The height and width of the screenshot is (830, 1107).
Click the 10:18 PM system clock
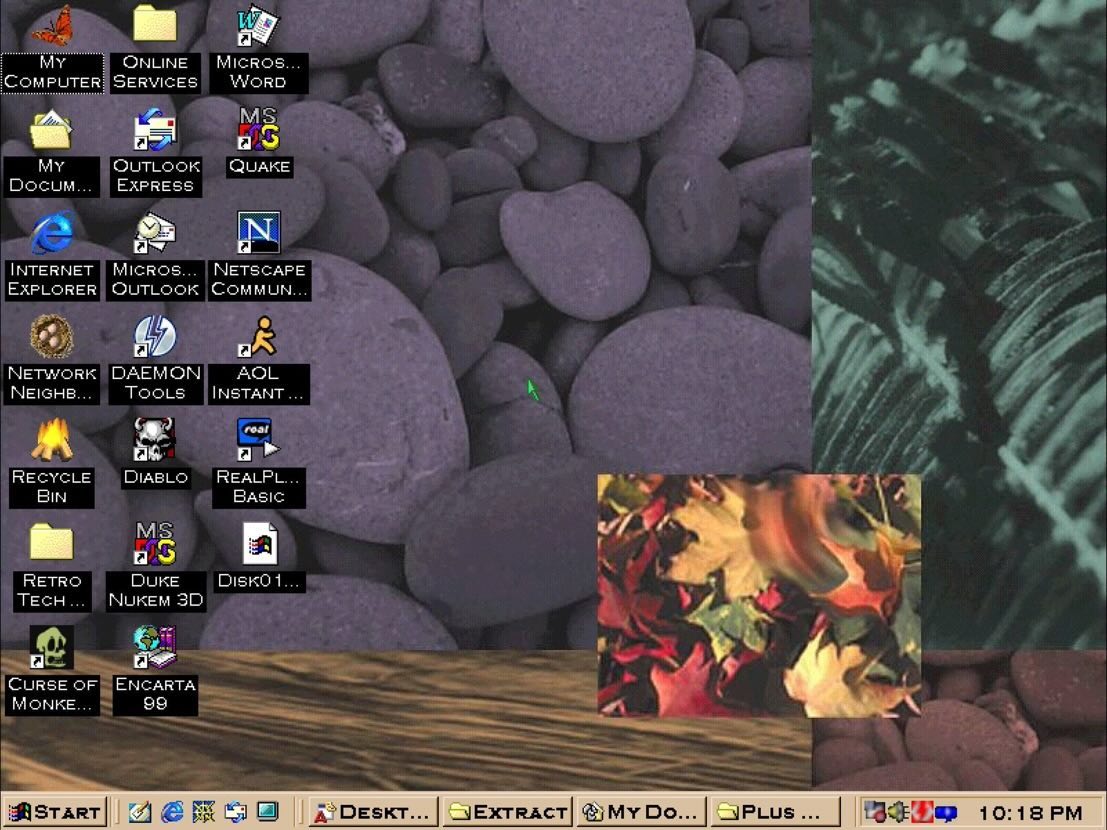(1029, 812)
